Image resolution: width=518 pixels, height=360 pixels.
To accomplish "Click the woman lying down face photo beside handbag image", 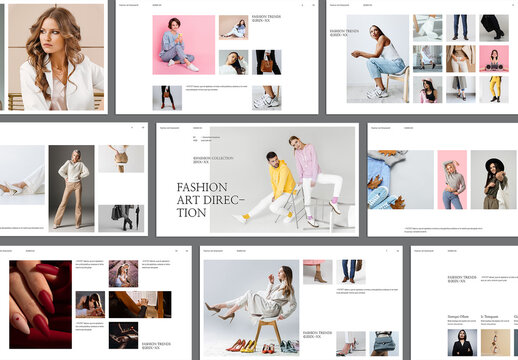I will click(x=234, y=62).
